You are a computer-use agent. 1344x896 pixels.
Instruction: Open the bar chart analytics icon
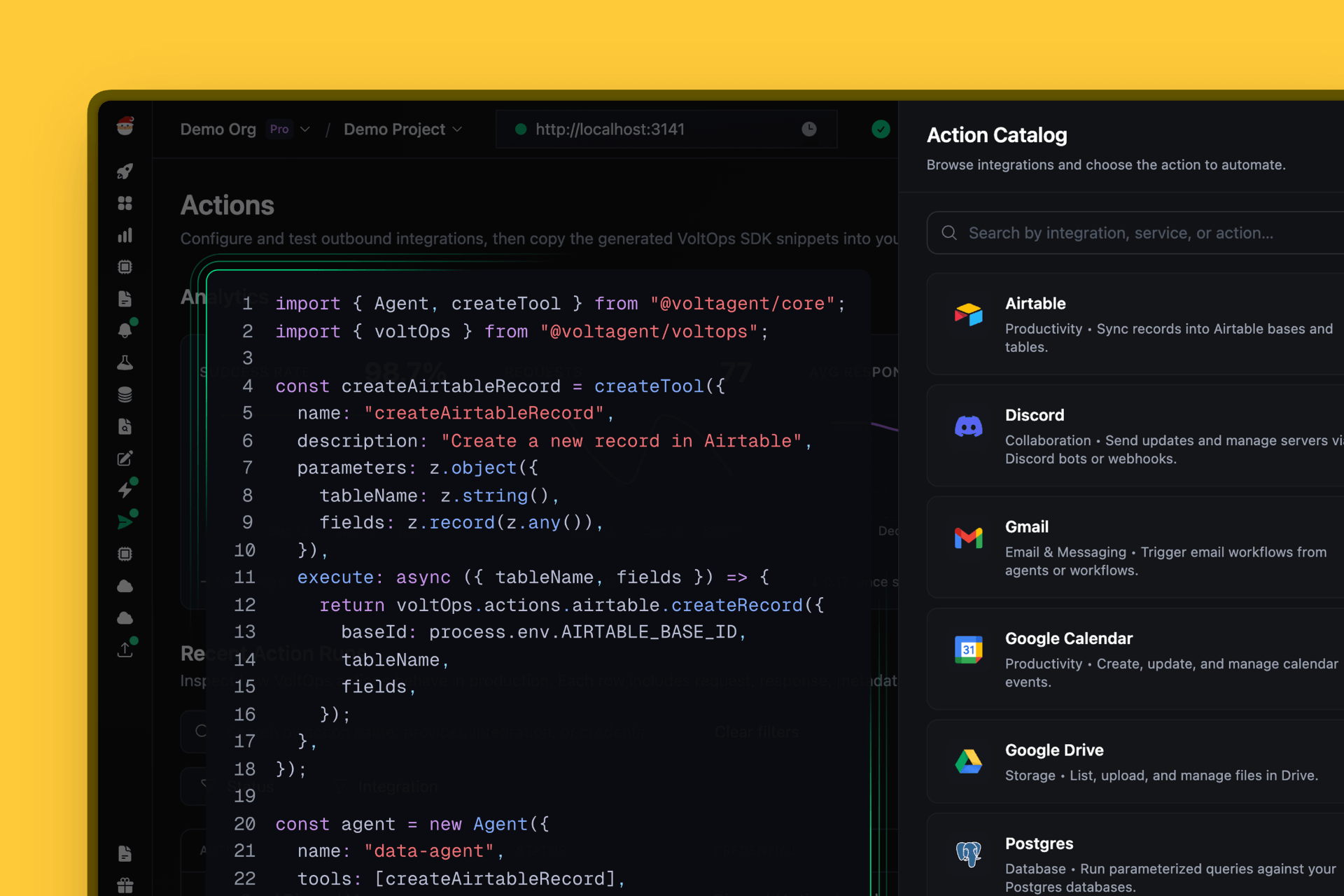click(125, 235)
